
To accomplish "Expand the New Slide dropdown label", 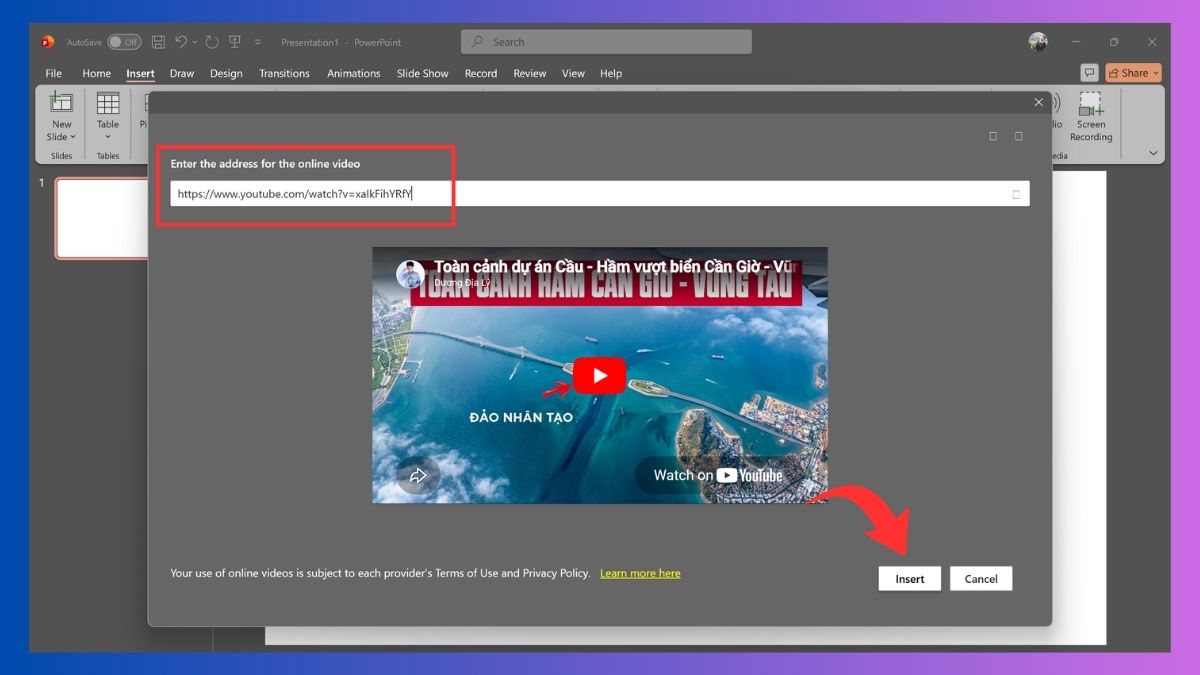I will 61,131.
